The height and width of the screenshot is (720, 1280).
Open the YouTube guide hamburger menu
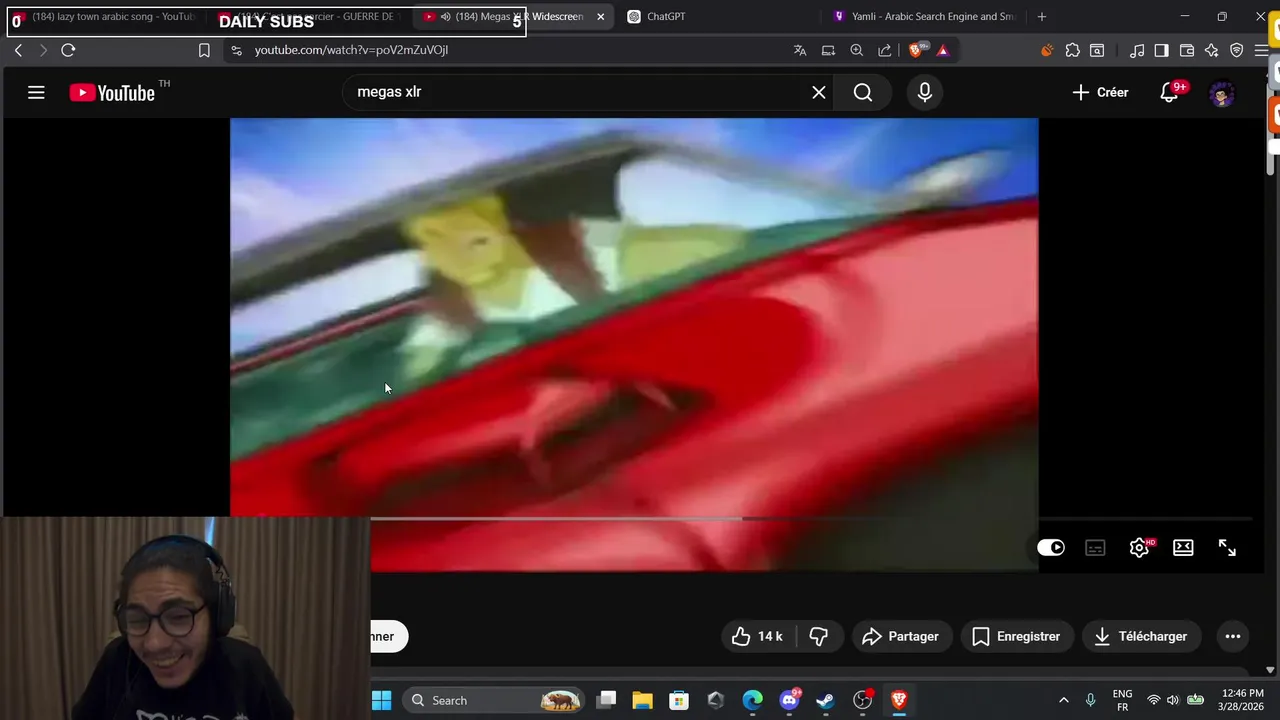(x=36, y=92)
